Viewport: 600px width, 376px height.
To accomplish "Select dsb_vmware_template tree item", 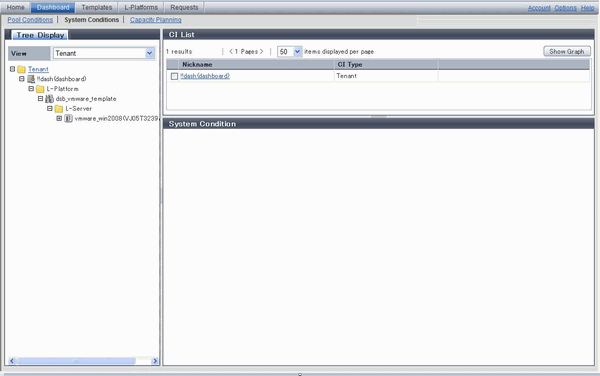I will [86, 99].
